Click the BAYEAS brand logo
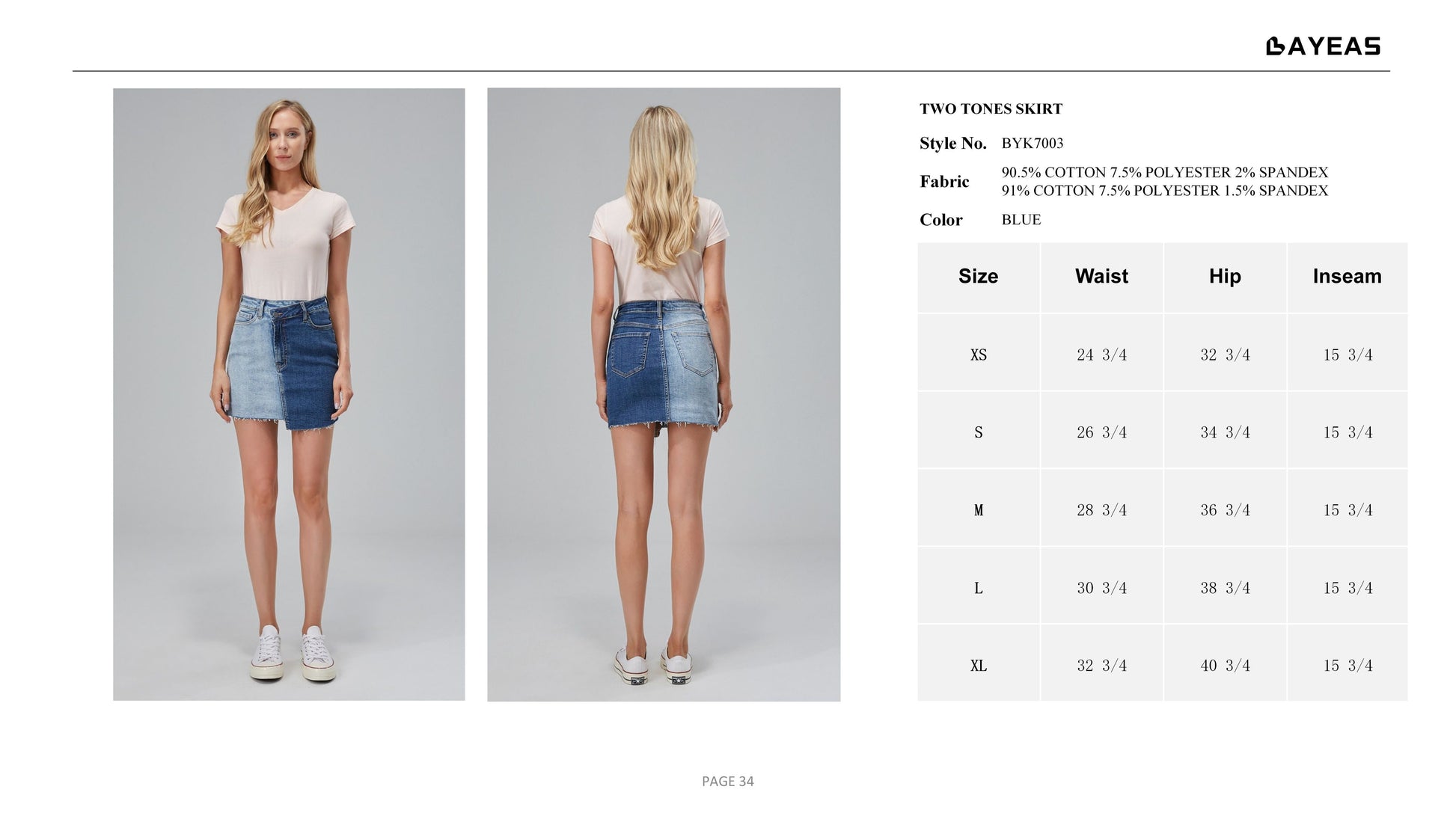 point(1323,46)
